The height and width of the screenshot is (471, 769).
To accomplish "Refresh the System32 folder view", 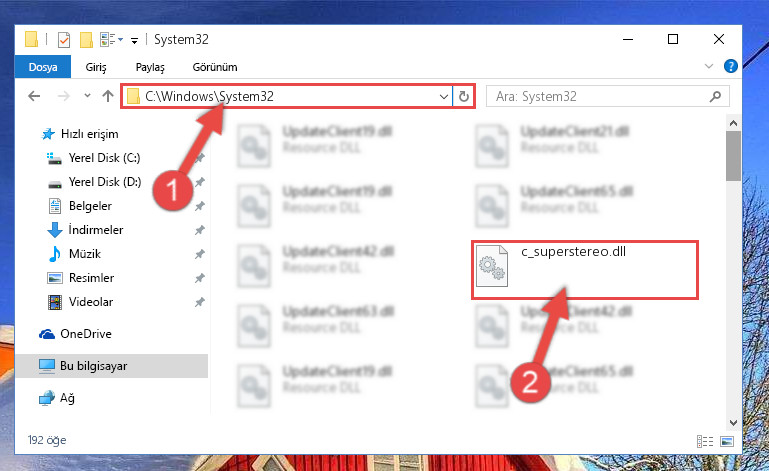I will click(x=463, y=97).
